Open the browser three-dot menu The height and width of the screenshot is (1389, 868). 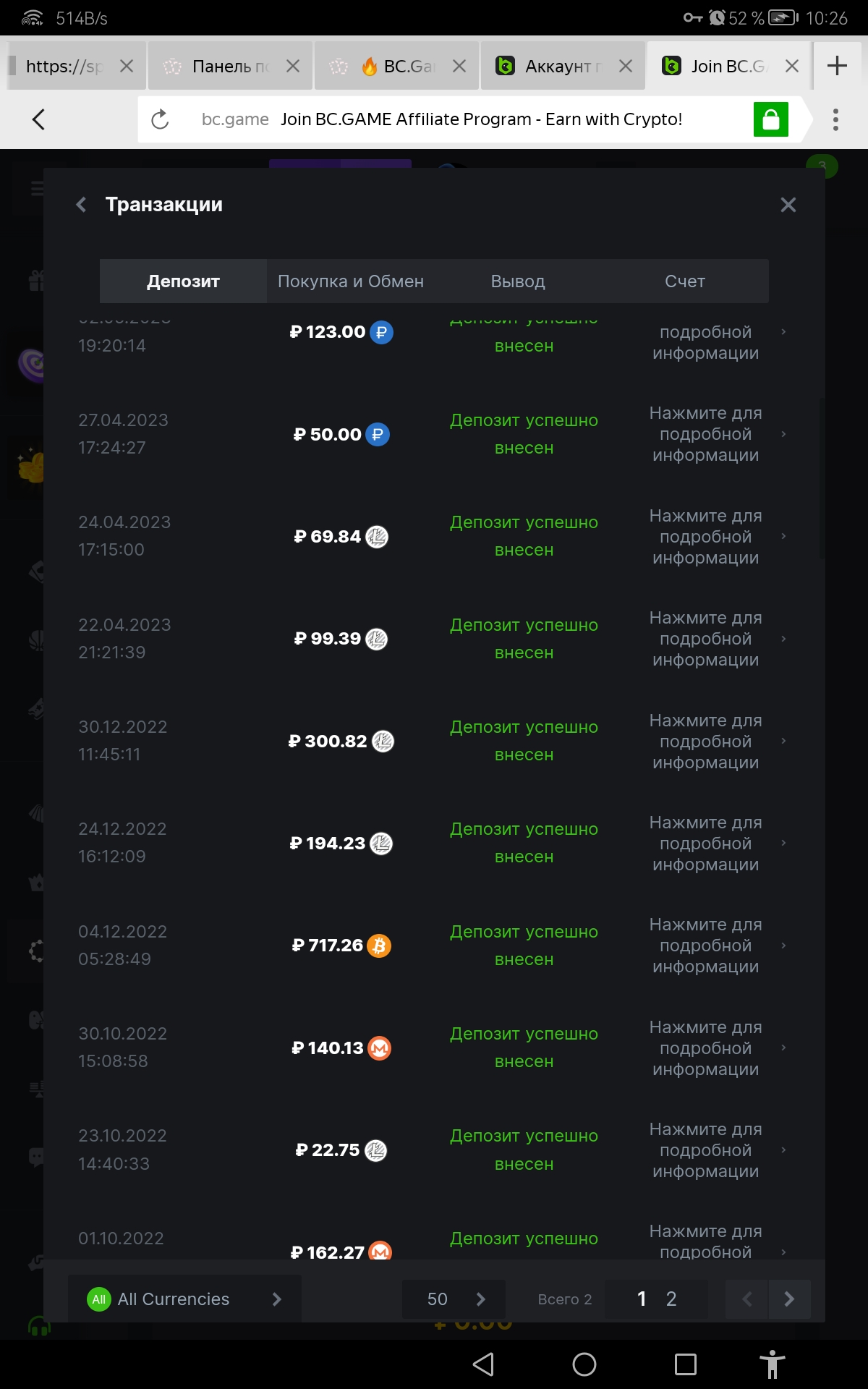(835, 119)
